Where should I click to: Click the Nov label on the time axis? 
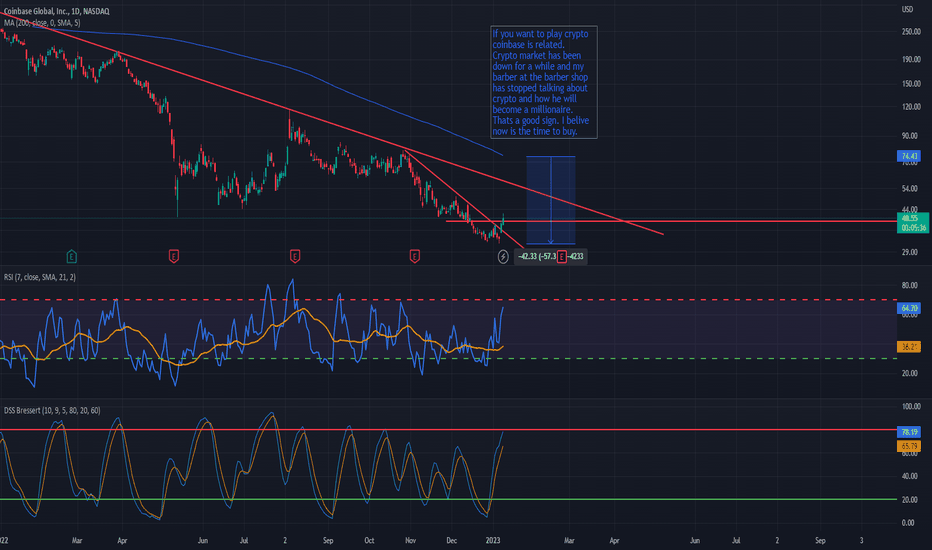coord(410,540)
